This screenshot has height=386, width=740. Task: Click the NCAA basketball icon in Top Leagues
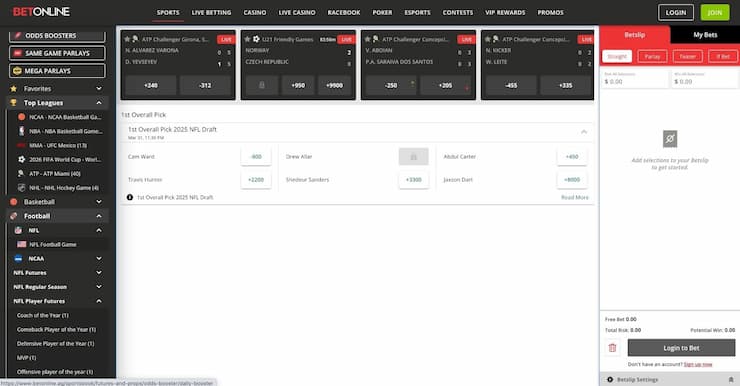click(x=21, y=117)
